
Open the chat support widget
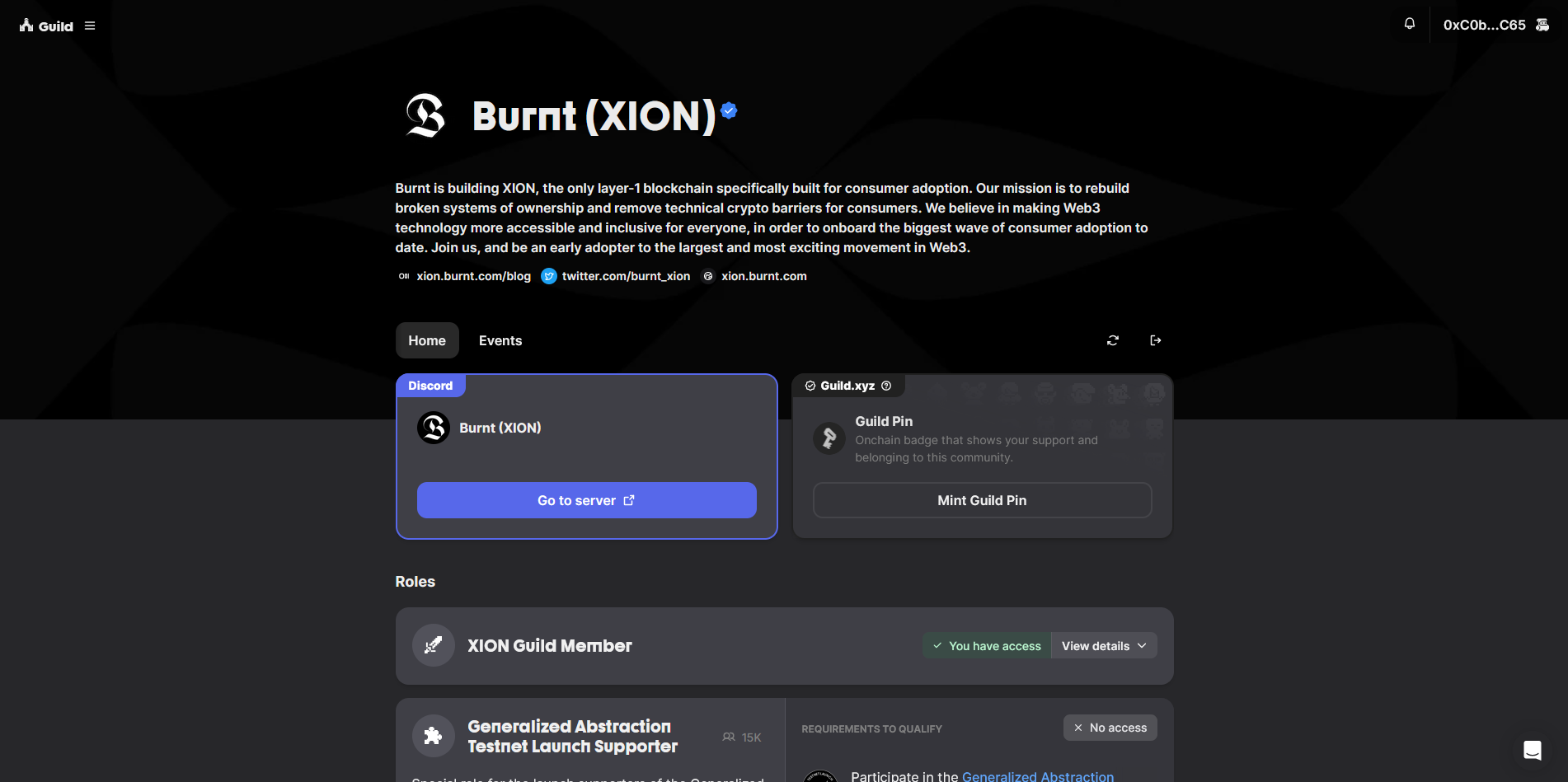point(1532,750)
